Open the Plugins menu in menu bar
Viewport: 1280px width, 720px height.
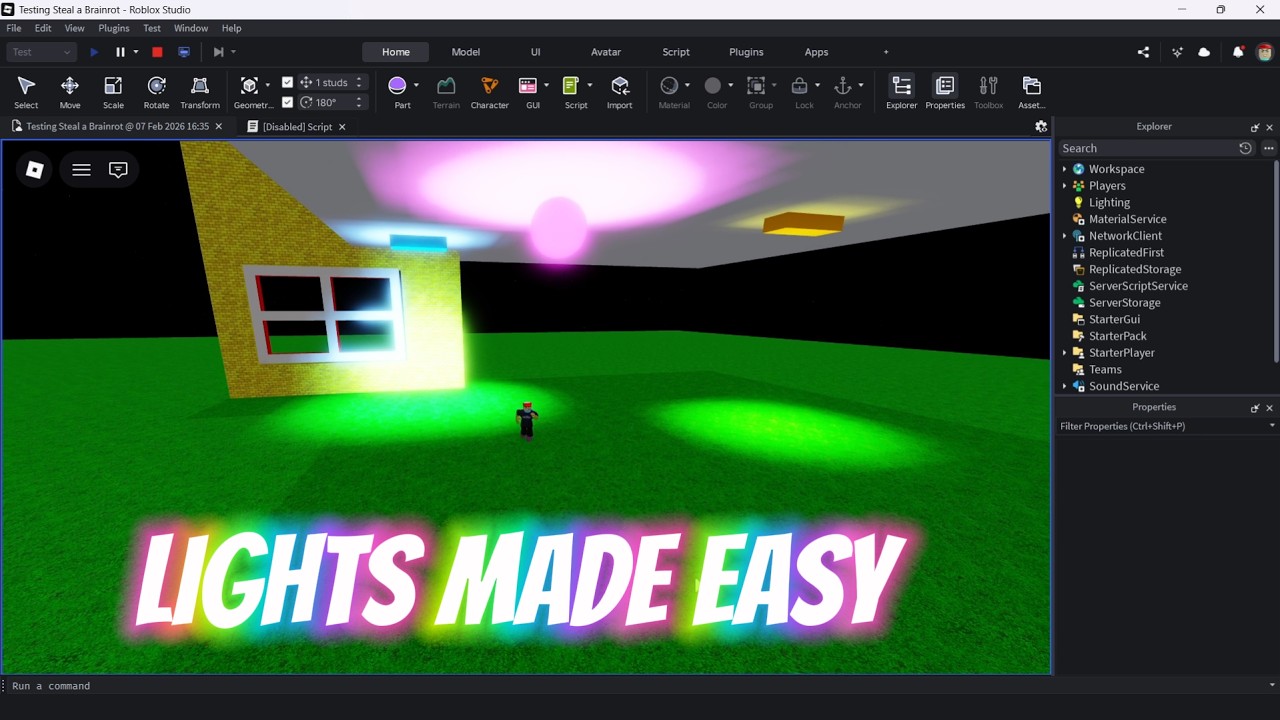click(x=114, y=28)
